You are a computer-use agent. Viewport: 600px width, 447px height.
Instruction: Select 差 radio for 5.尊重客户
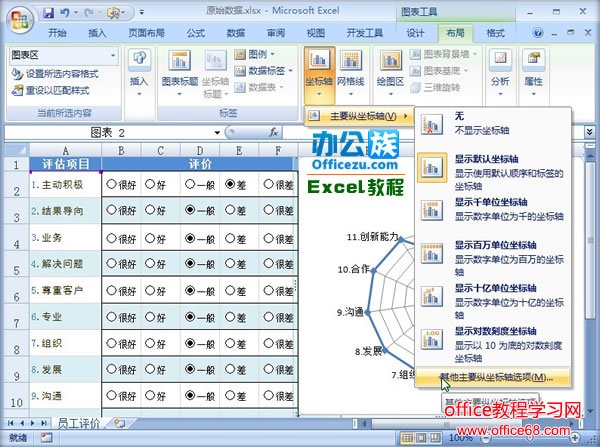(x=230, y=290)
